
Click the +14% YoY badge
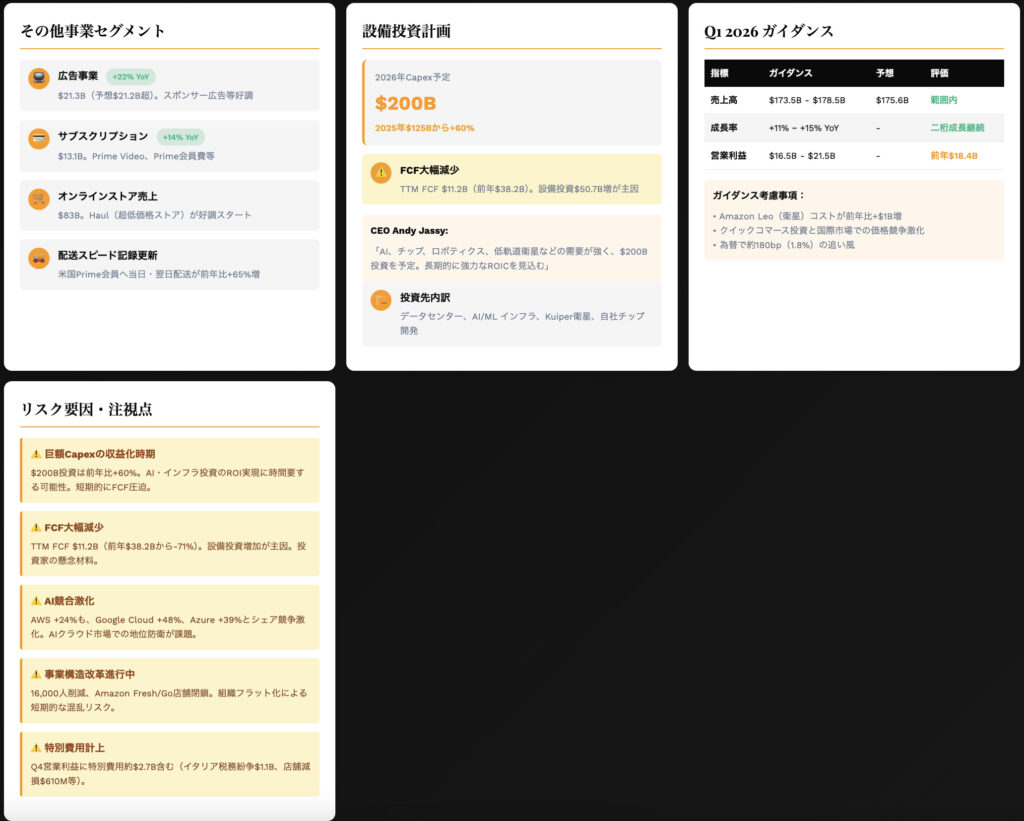click(180, 137)
